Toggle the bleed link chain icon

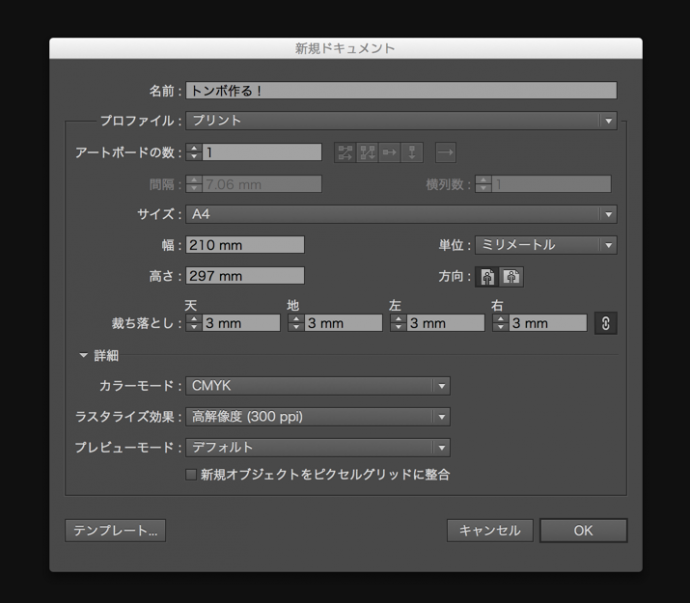606,324
